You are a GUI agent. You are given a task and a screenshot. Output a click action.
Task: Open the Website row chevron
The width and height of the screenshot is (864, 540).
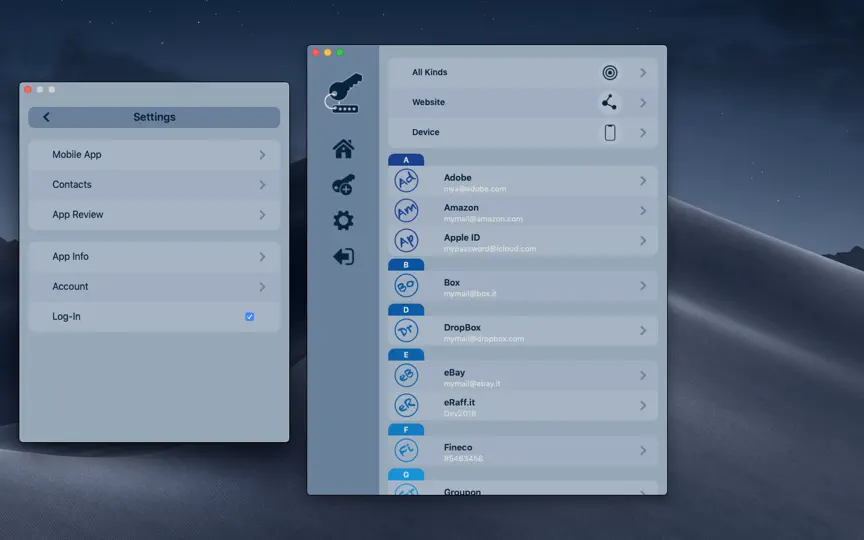(x=643, y=102)
